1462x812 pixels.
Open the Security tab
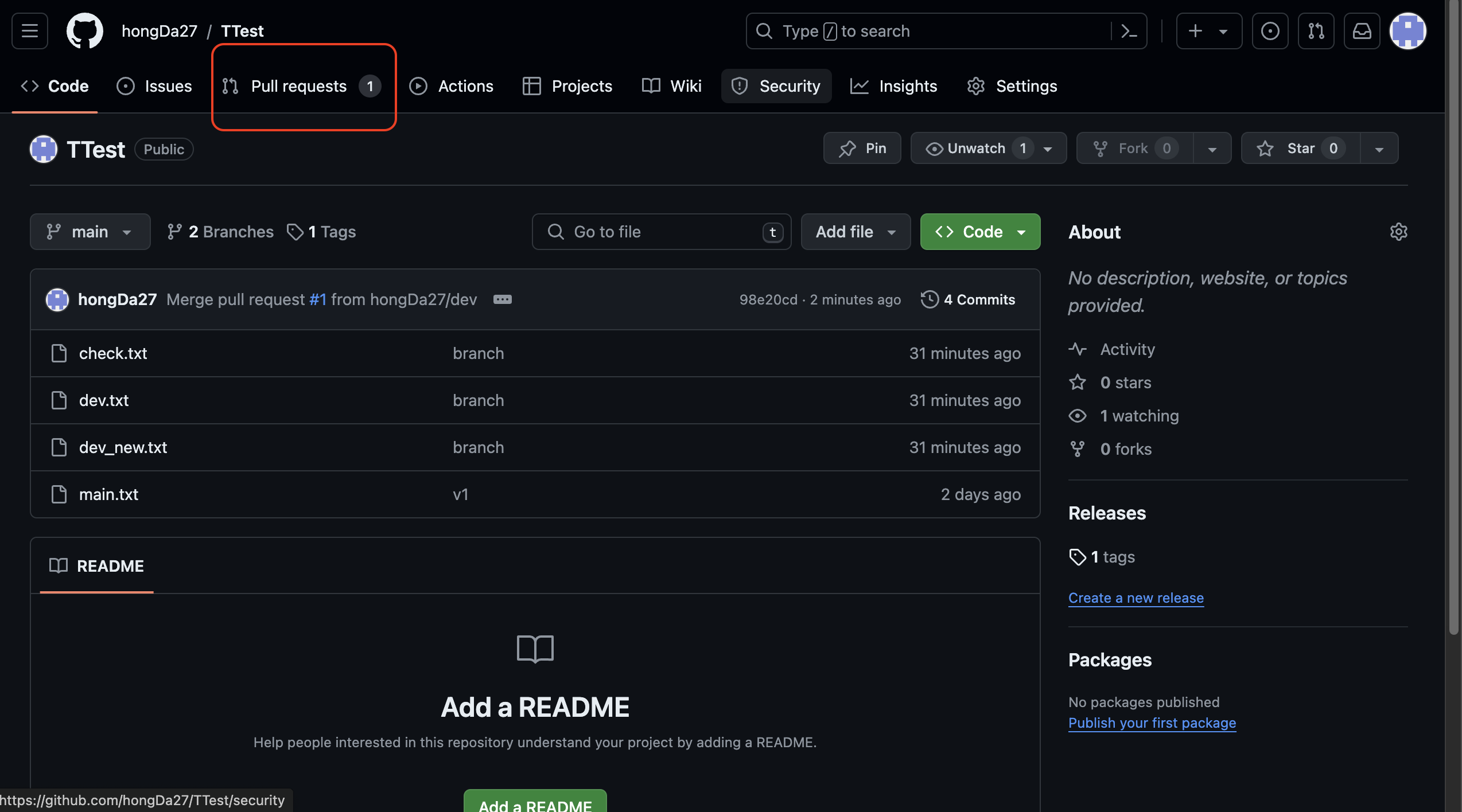point(776,86)
